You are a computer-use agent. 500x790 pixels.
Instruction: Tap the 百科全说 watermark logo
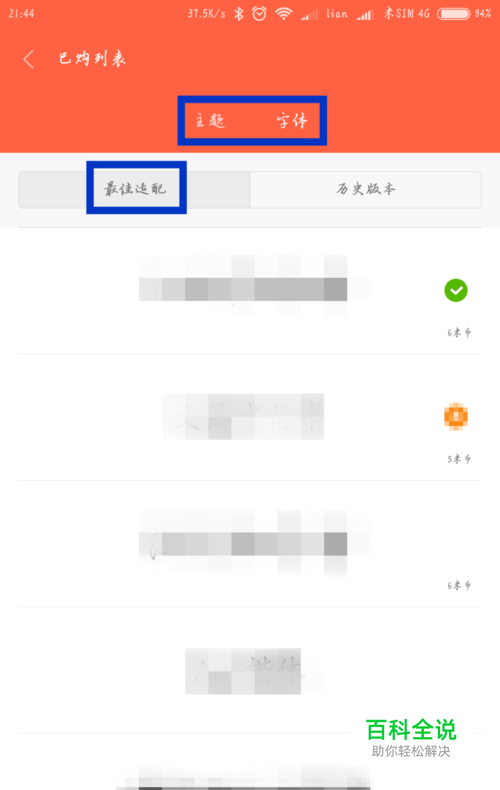point(411,738)
